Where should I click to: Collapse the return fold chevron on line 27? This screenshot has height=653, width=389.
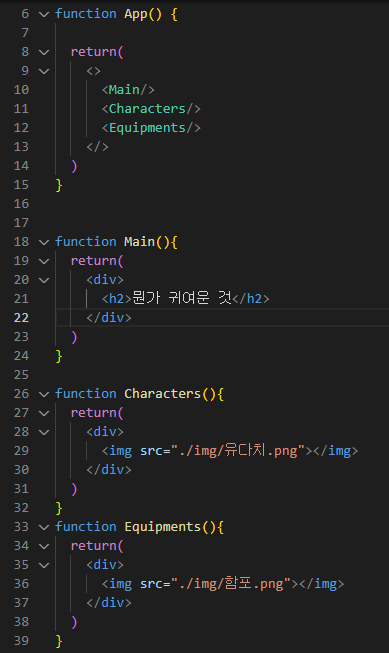(x=44, y=413)
